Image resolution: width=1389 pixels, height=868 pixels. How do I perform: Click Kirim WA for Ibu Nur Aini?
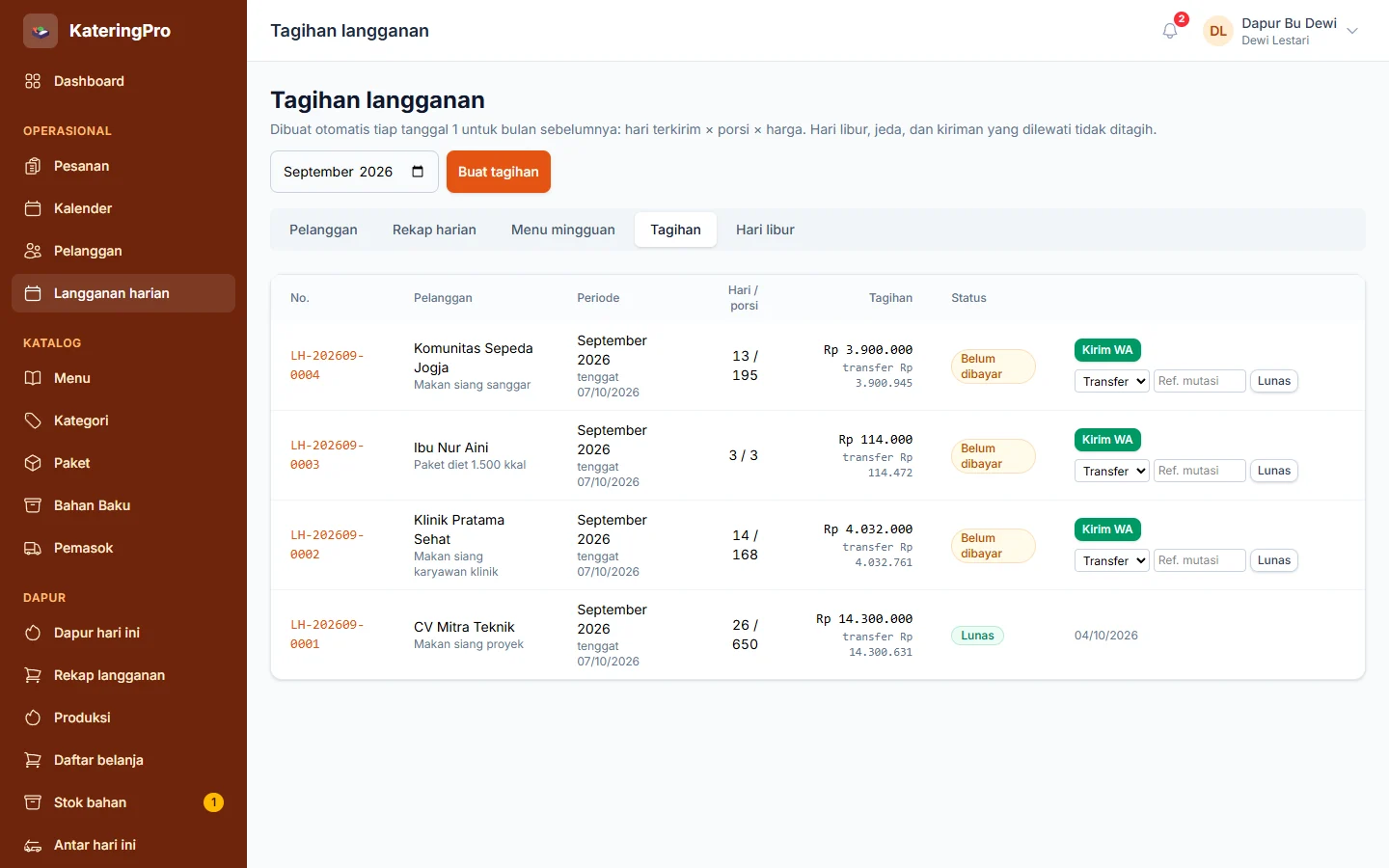(x=1107, y=440)
